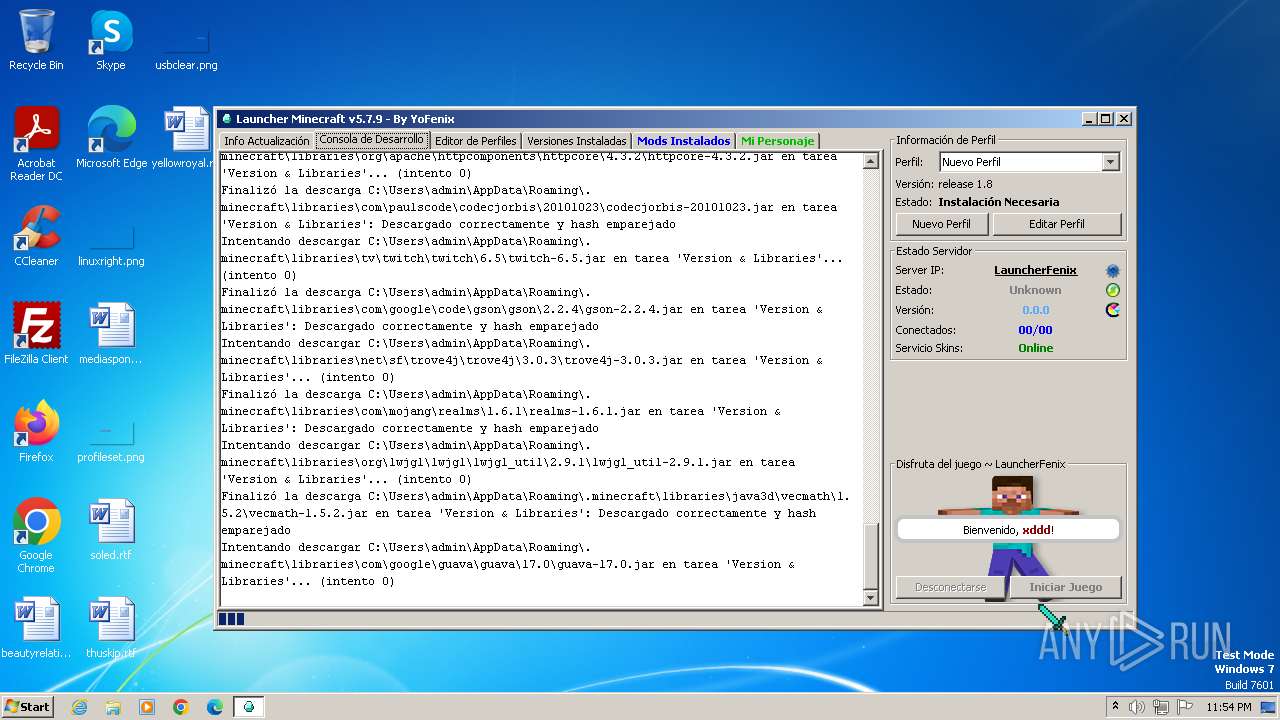Image resolution: width=1280 pixels, height=720 pixels.
Task: Click the Editar Perfil button
Action: pos(1057,224)
